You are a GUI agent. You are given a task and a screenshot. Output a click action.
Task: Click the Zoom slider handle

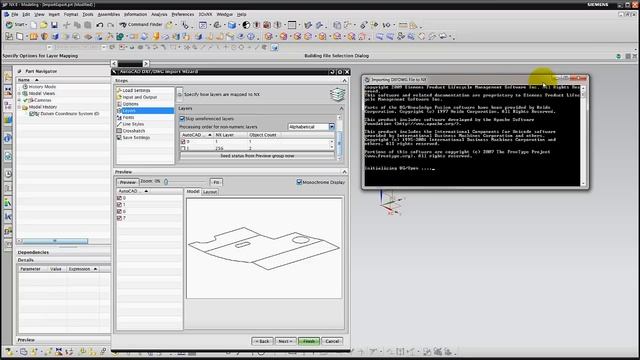[x=166, y=182]
